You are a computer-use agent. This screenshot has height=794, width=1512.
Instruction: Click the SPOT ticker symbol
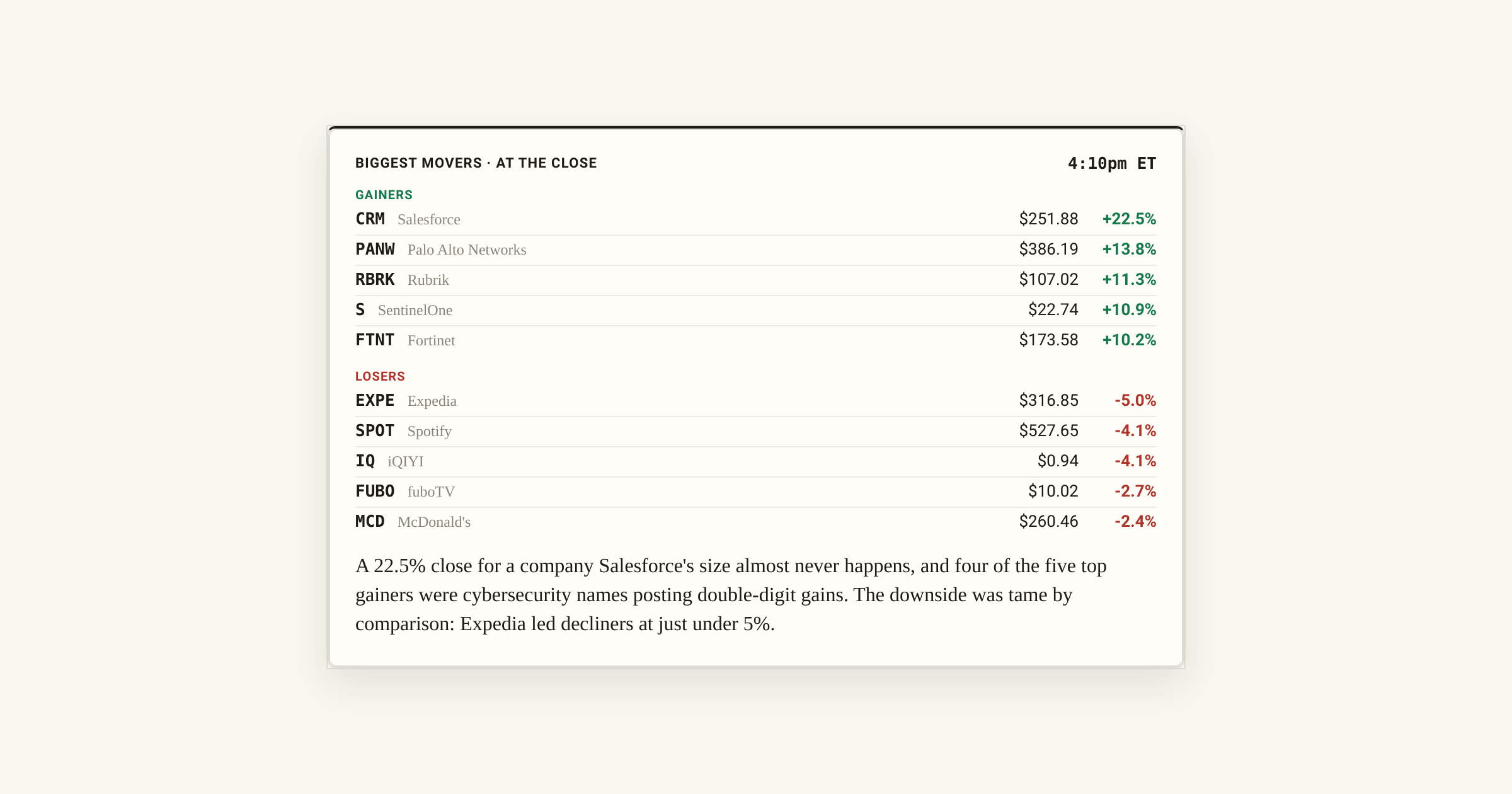pyautogui.click(x=375, y=430)
